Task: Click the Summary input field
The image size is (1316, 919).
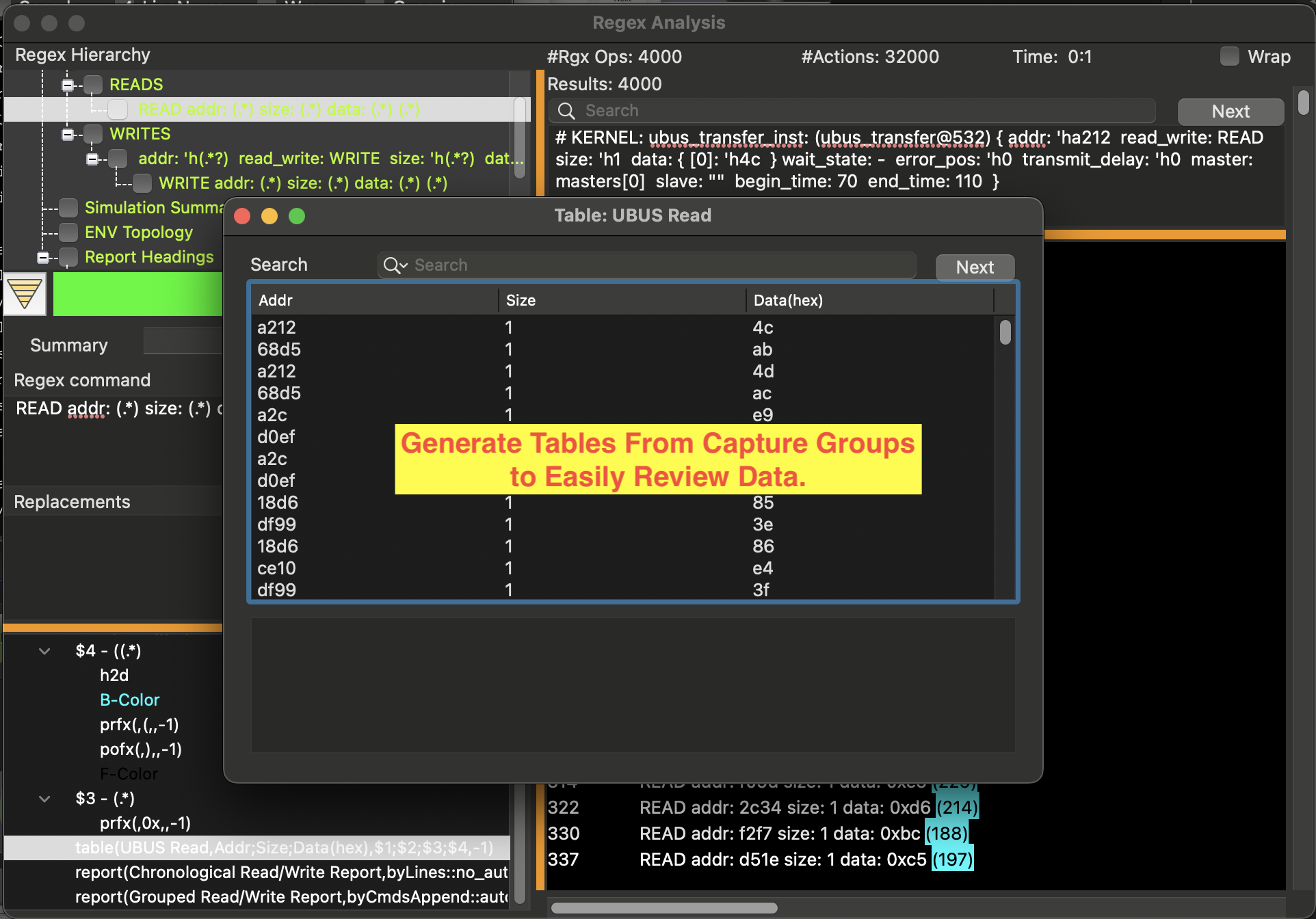Action: (x=183, y=341)
